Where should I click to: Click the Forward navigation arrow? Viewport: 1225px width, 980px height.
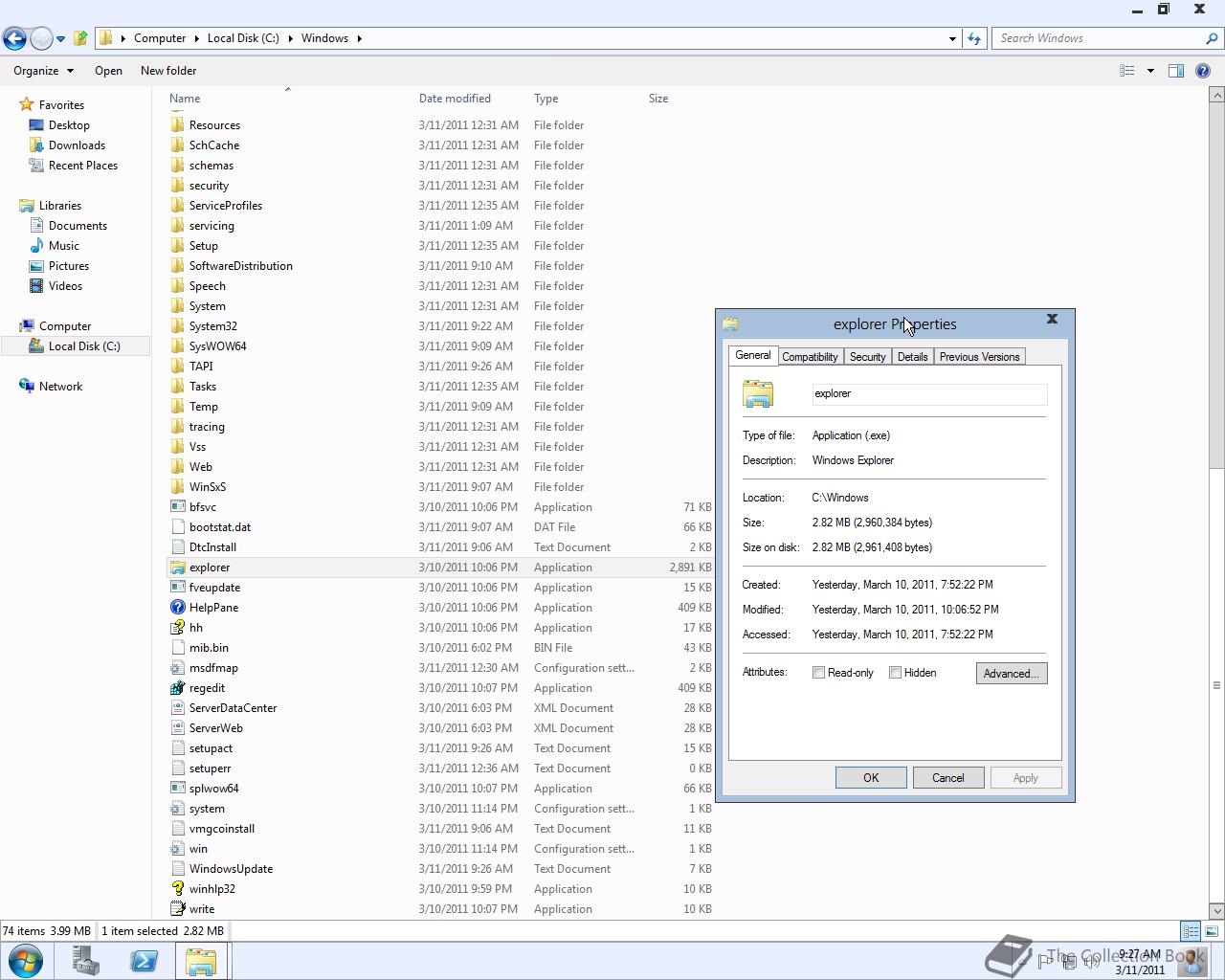pyautogui.click(x=41, y=38)
